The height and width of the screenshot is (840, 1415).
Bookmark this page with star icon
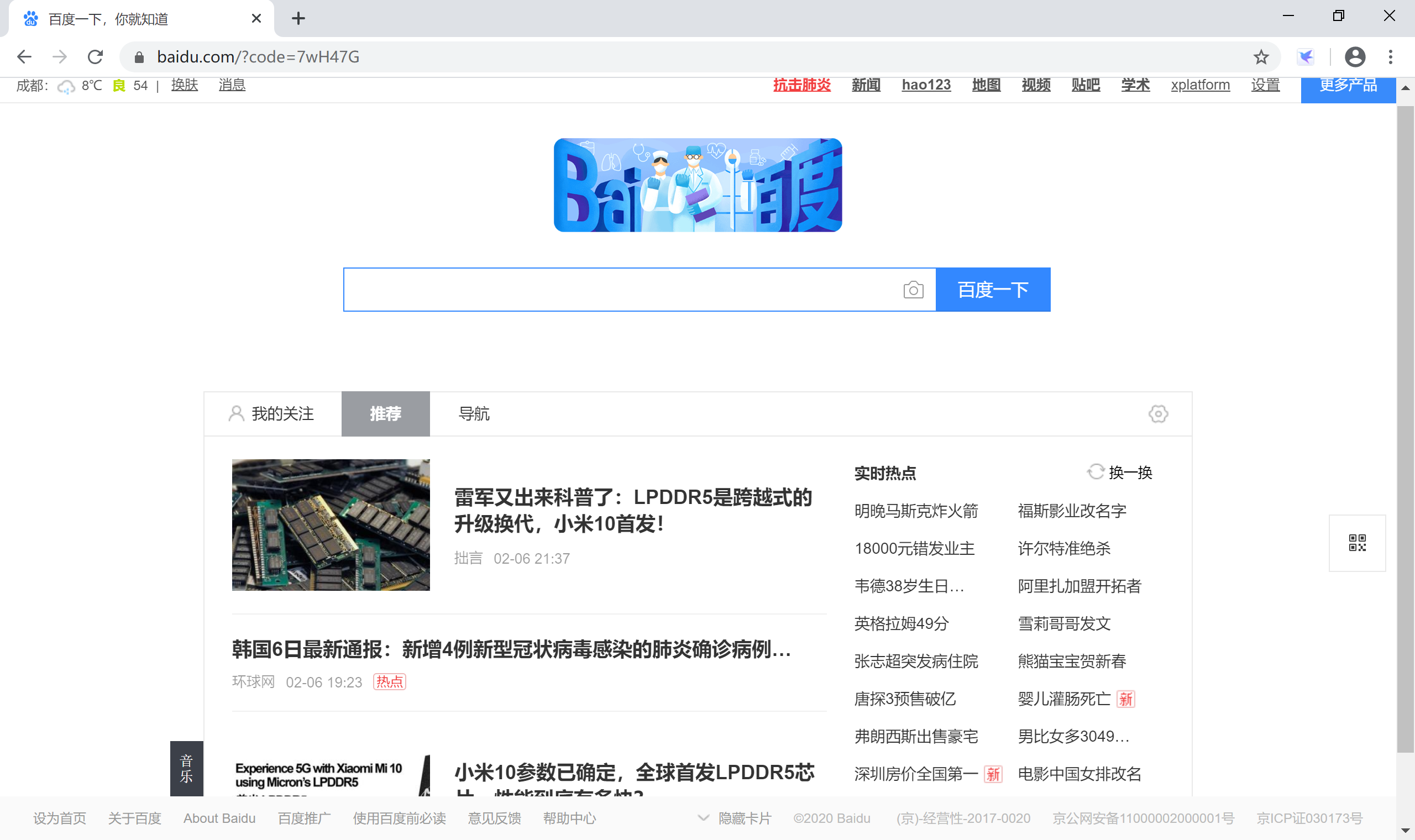1260,56
